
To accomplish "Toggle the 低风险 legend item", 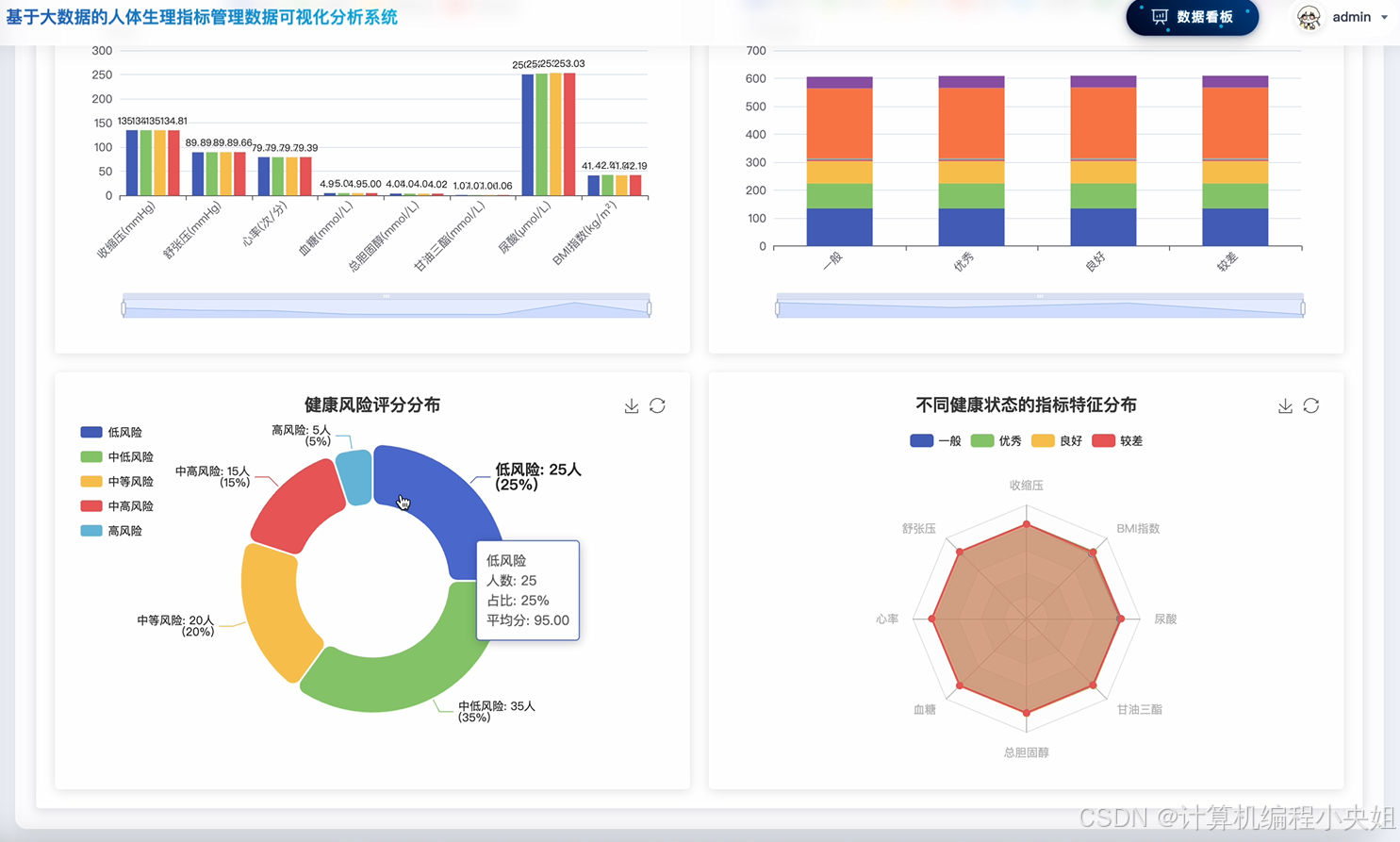I will (111, 432).
